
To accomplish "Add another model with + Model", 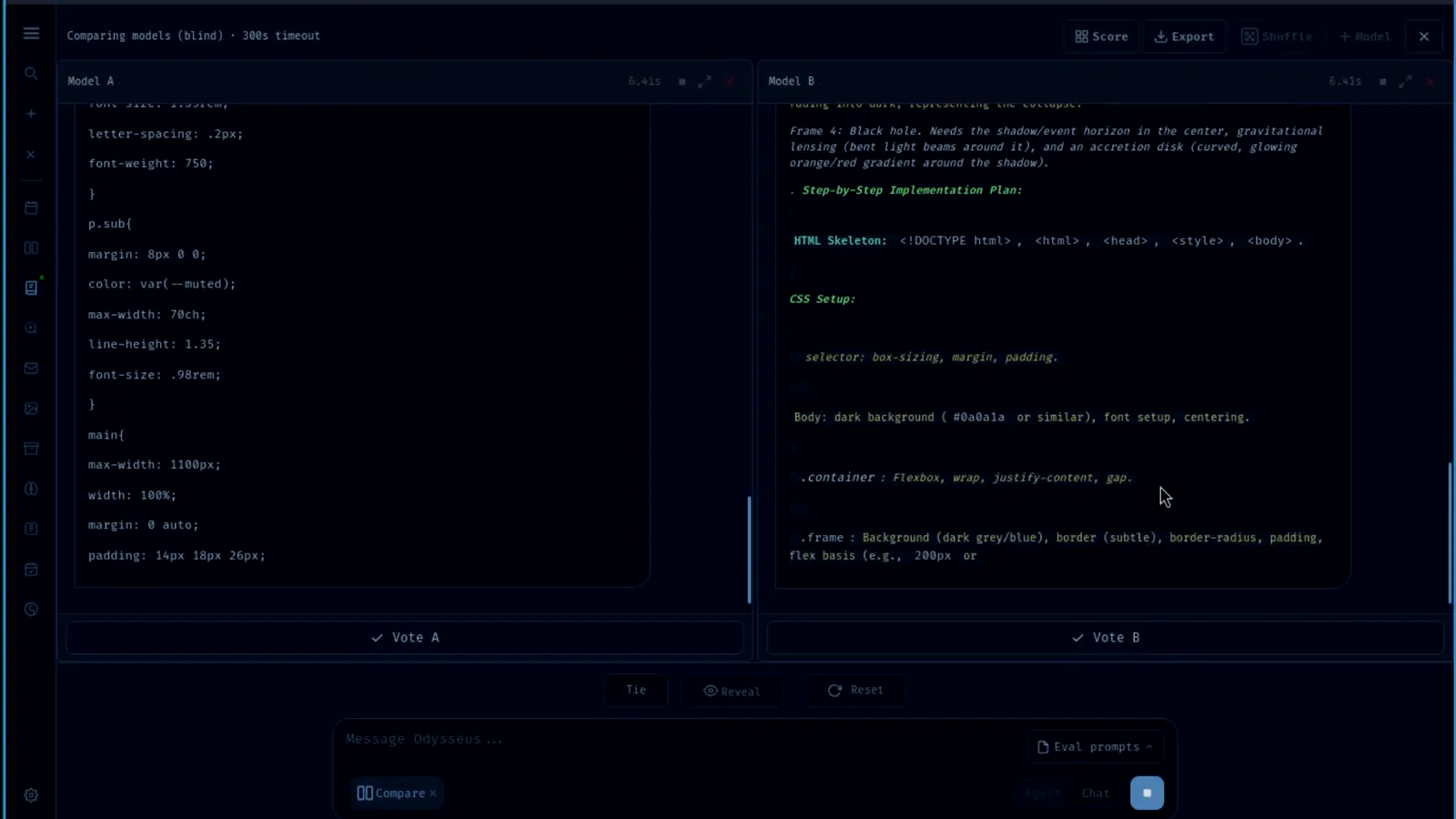I will tap(1364, 36).
